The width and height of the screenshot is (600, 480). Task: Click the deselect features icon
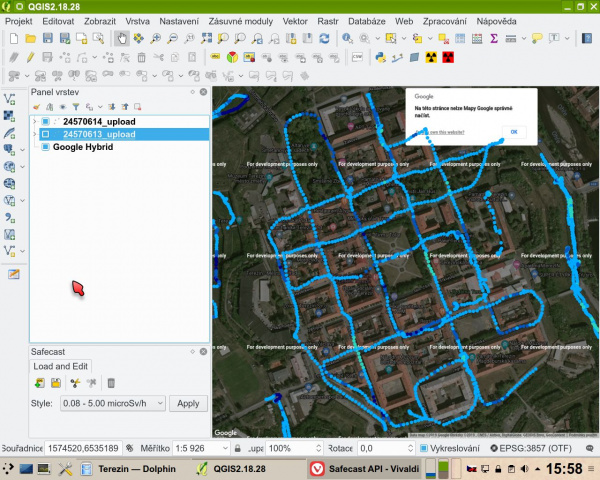pyautogui.click(x=443, y=38)
